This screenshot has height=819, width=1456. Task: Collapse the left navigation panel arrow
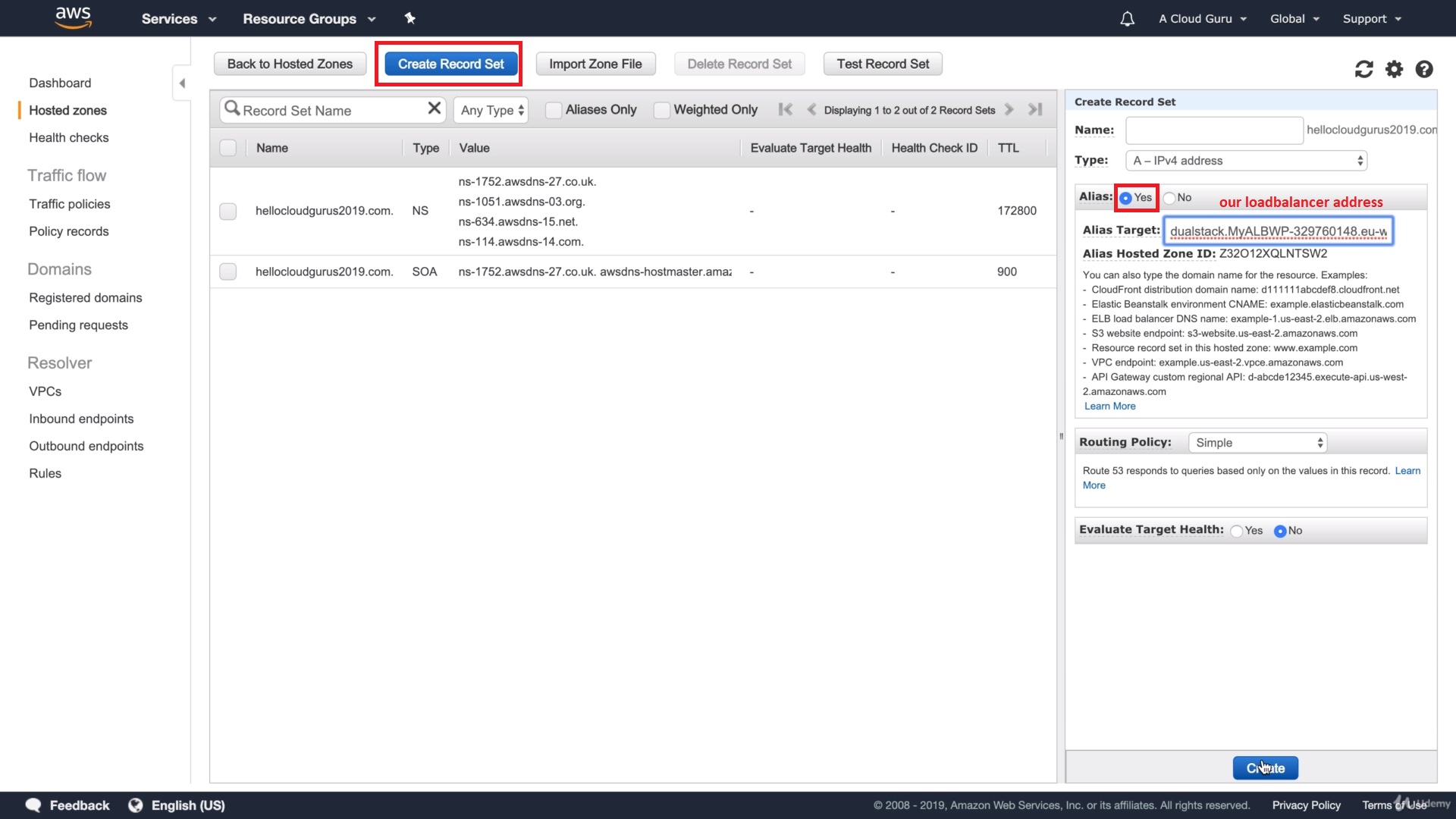pos(182,83)
